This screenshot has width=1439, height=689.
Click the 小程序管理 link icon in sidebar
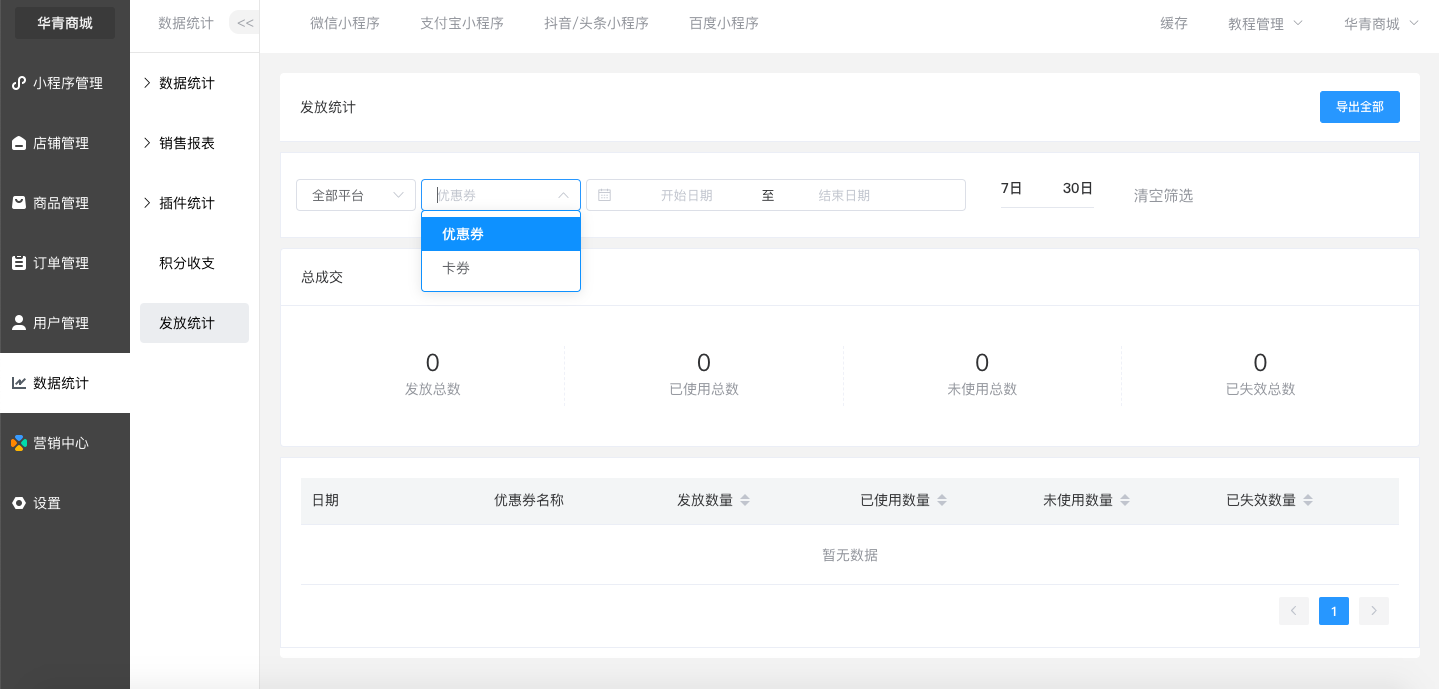[19, 83]
